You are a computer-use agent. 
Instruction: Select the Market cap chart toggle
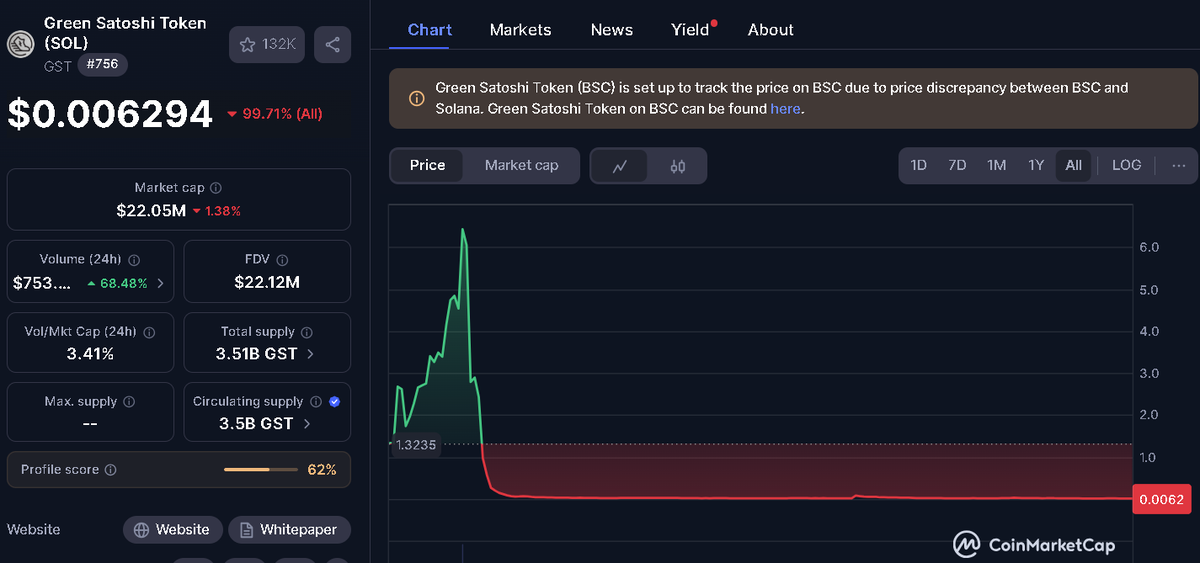pos(521,165)
